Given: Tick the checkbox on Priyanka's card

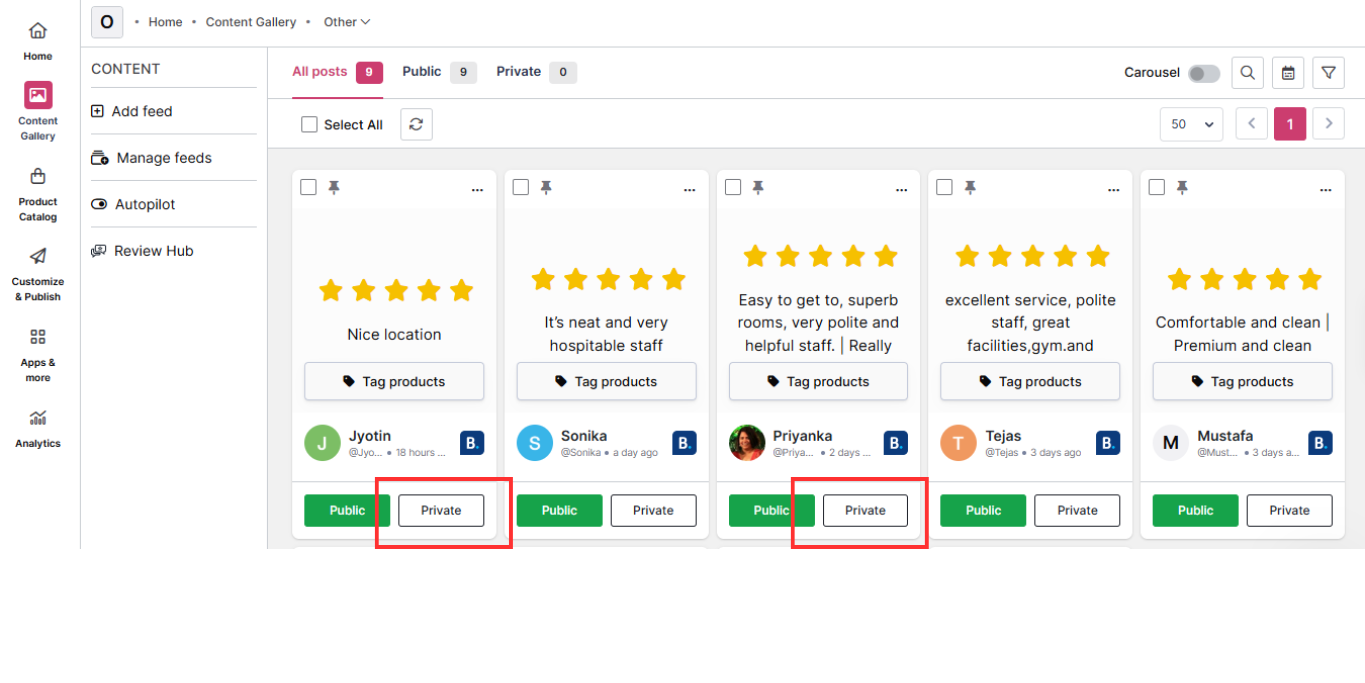Looking at the screenshot, I should (733, 187).
